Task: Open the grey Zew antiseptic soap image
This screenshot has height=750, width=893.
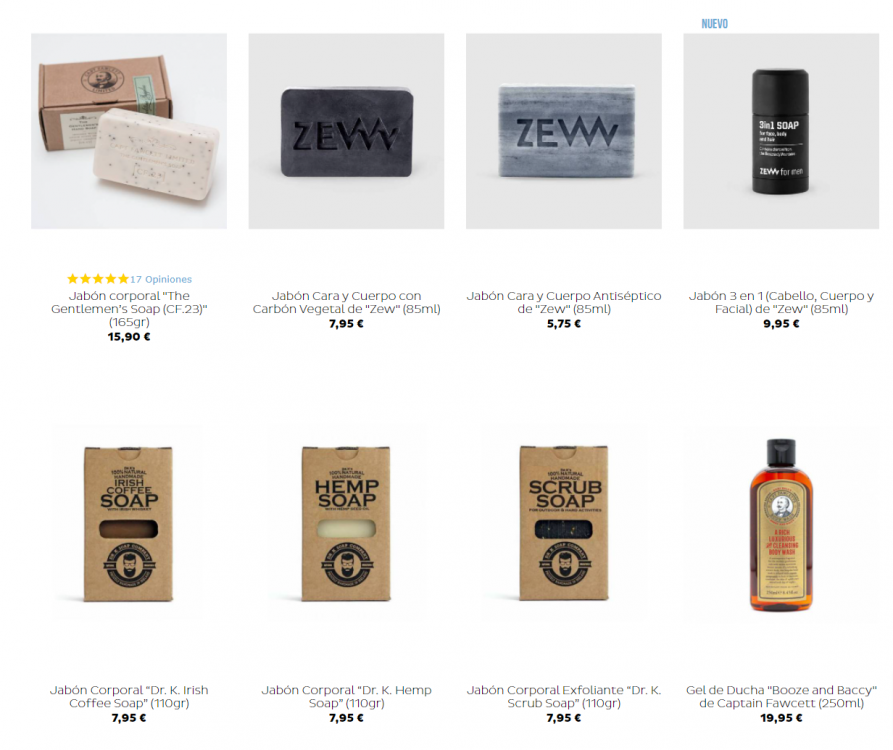Action: pos(564,131)
